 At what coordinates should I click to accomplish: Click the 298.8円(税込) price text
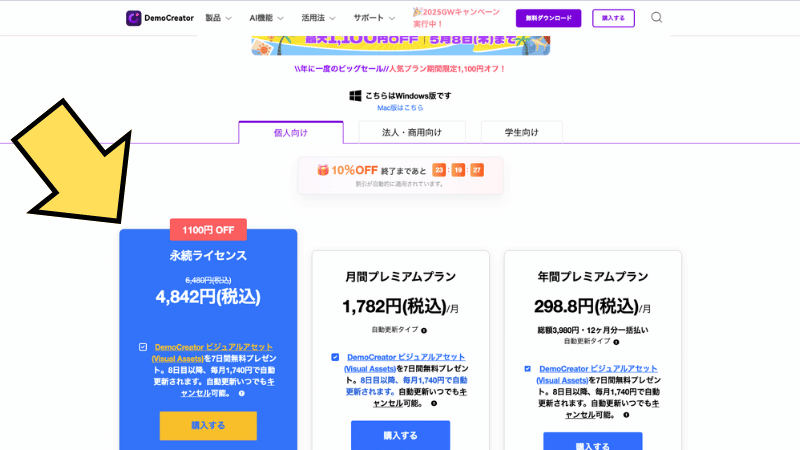coord(586,307)
